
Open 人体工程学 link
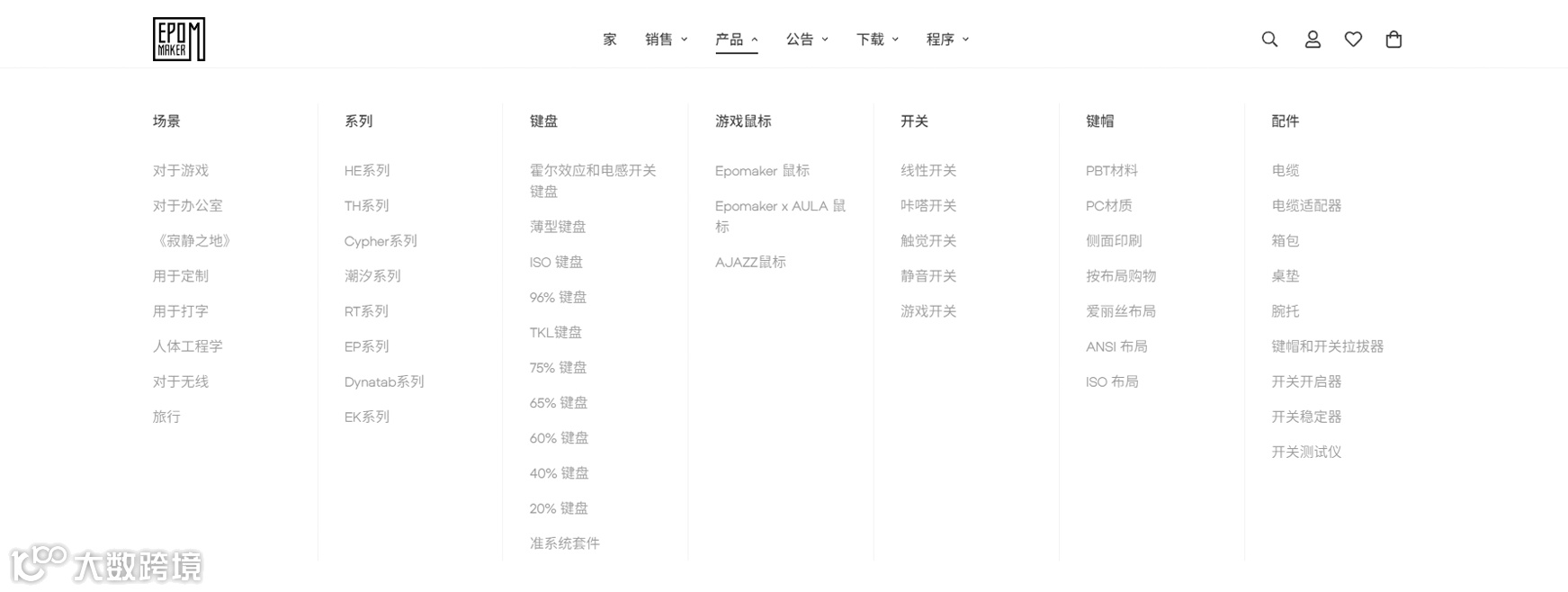pyautogui.click(x=187, y=346)
